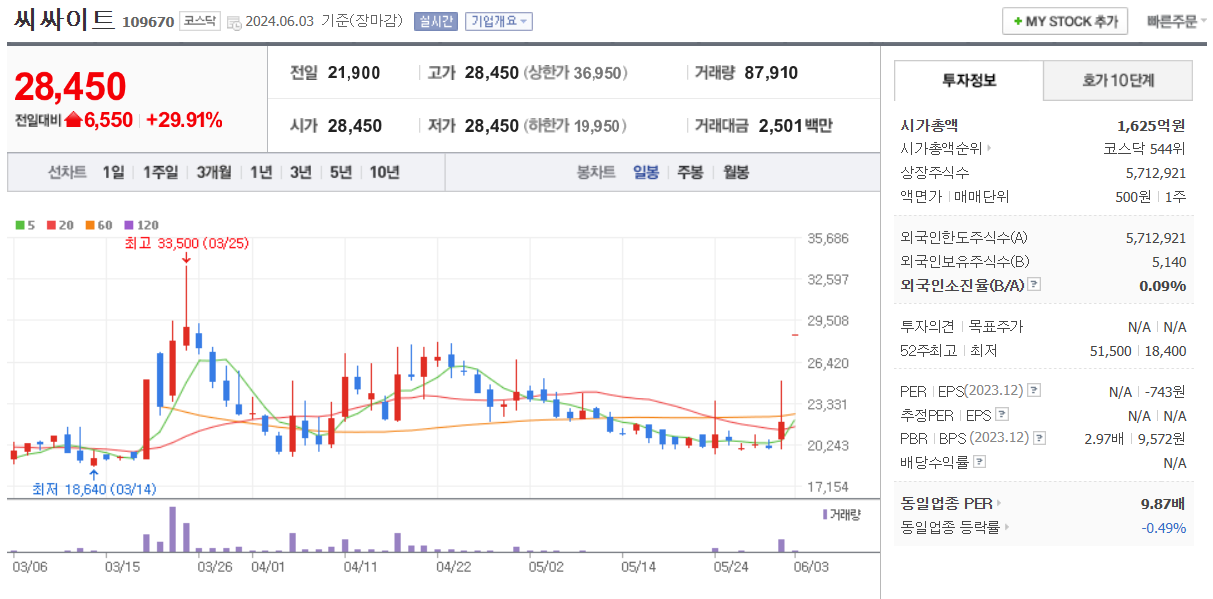The width and height of the screenshot is (1213, 599).
Task: Open help icon next to 외국인소진율(B/A)
Action: click(x=1034, y=285)
